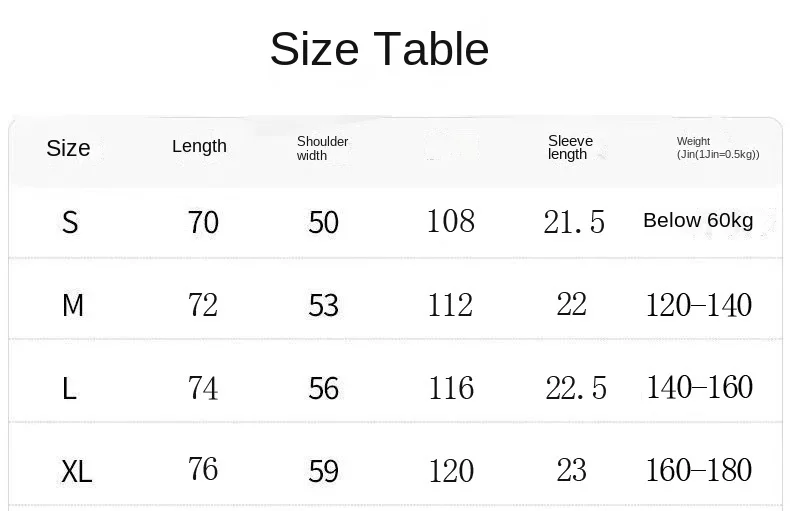Select the "120–140" weight range cell
Image resolution: width=790 pixels, height=511 pixels.
pyautogui.click(x=699, y=305)
